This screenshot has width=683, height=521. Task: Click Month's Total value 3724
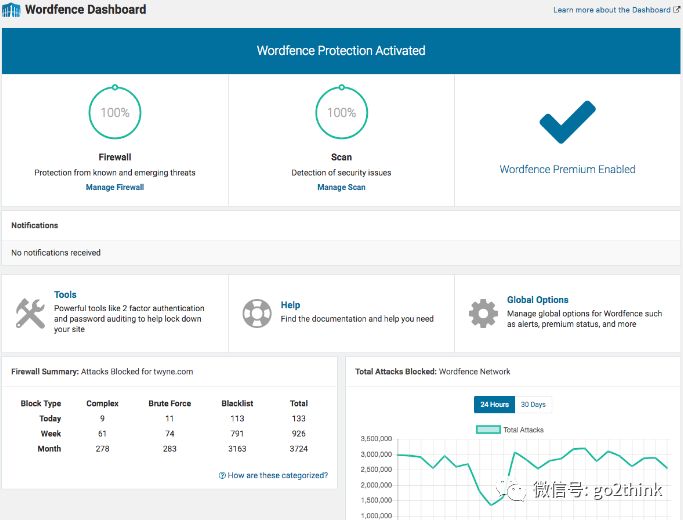tap(299, 449)
